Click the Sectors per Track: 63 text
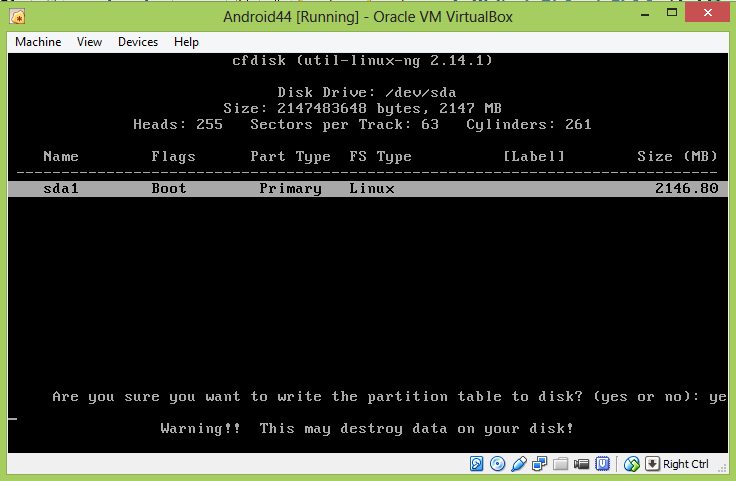The image size is (736, 481). tap(345, 124)
